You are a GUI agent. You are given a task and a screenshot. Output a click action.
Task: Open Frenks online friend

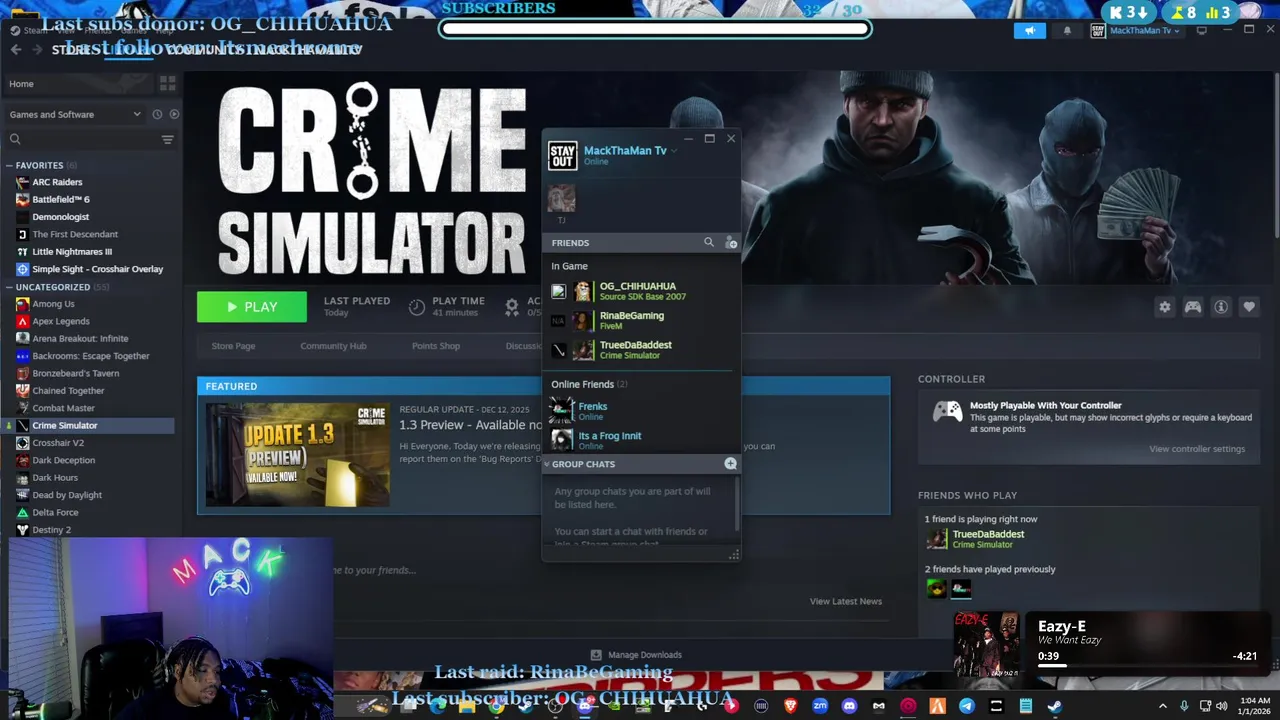click(x=640, y=410)
